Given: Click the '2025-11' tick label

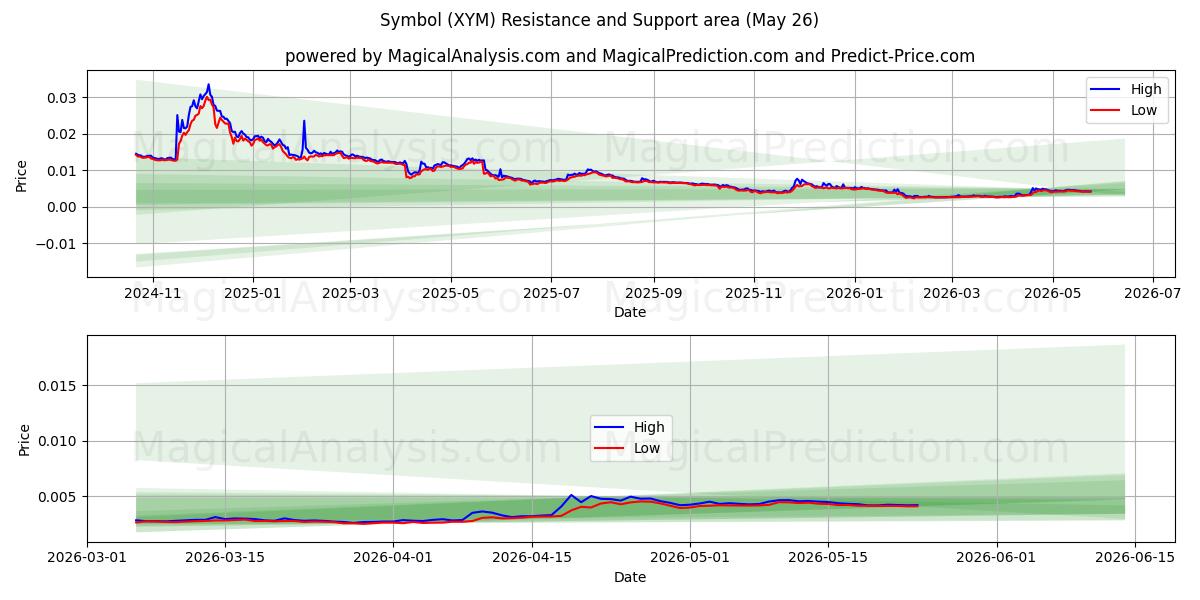Looking at the screenshot, I should coord(753,292).
